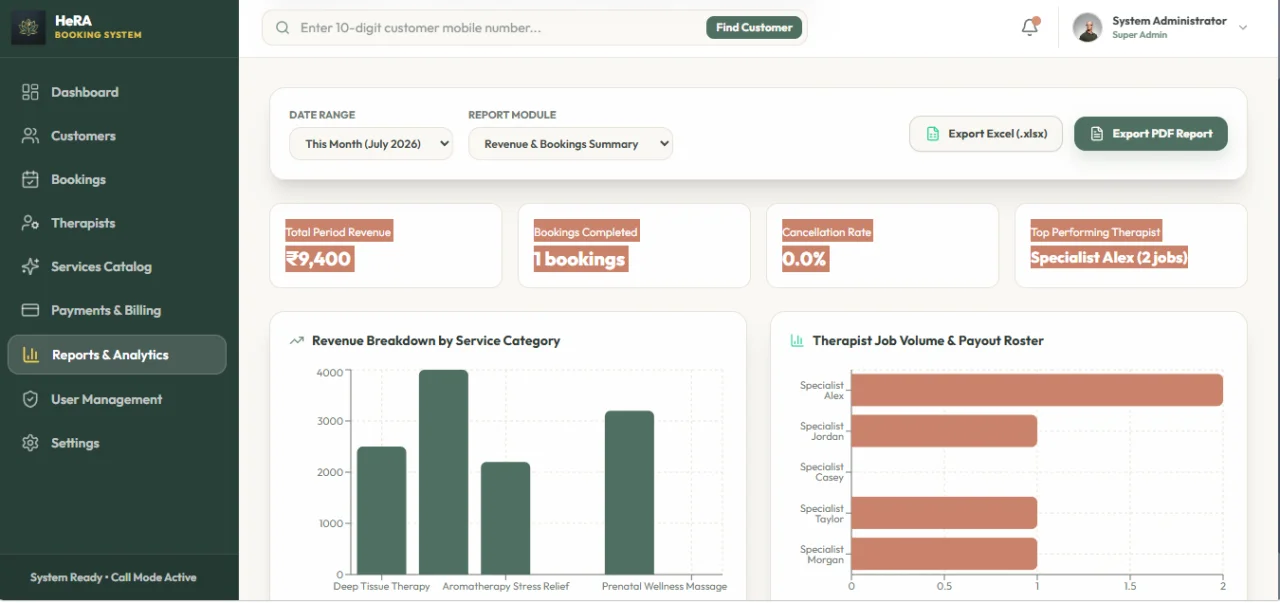Click "Specialist Alex (2 jobs)" text

coord(1109,257)
